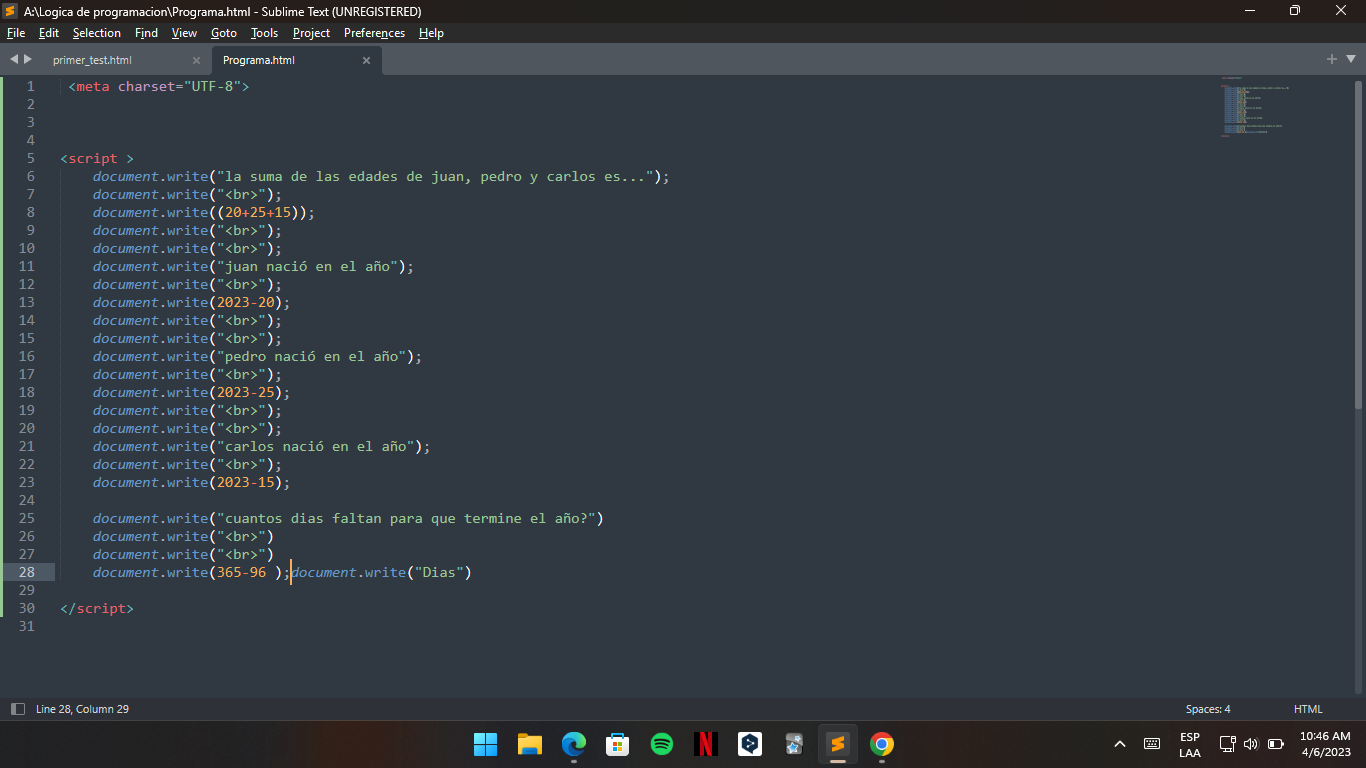The height and width of the screenshot is (768, 1366).
Task: Minimize the Sublime Text window
Action: tap(1250, 11)
